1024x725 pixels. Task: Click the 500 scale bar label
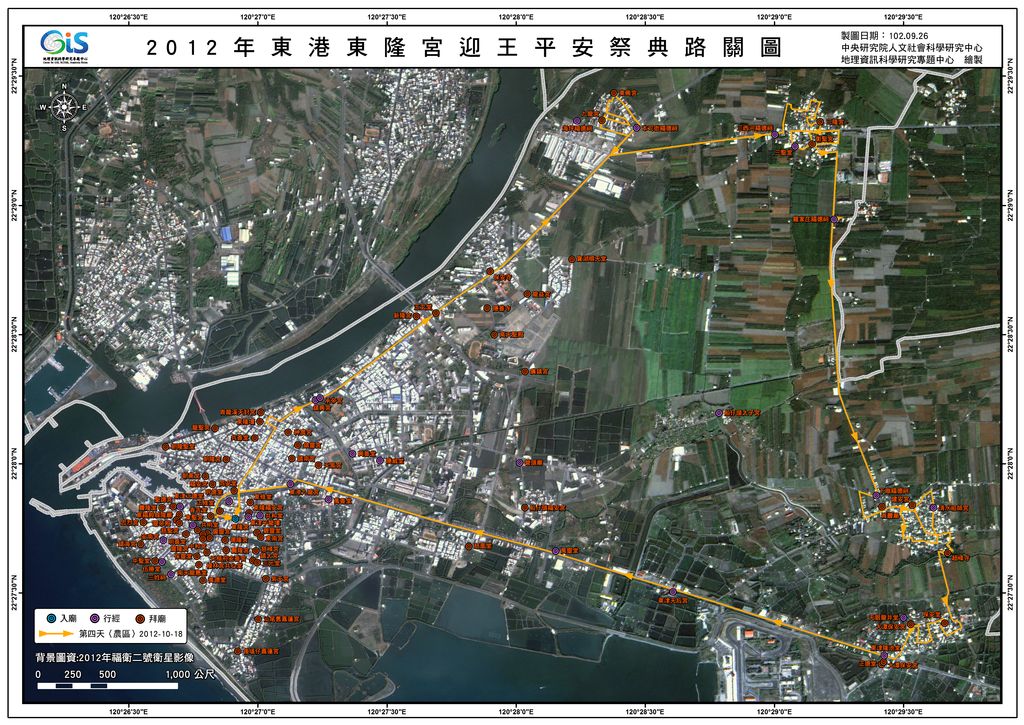107,675
